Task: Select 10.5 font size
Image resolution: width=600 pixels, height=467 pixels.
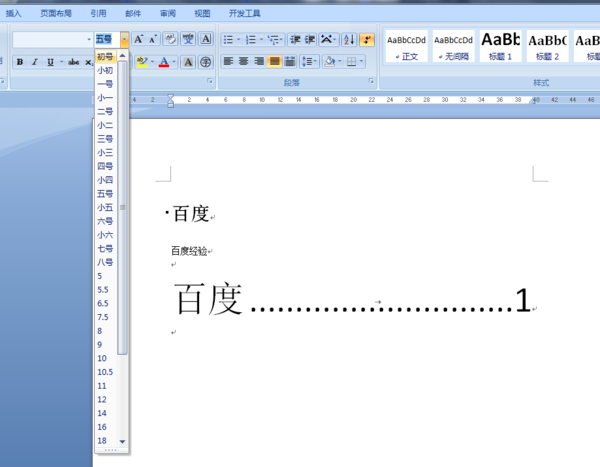Action: 105,372
